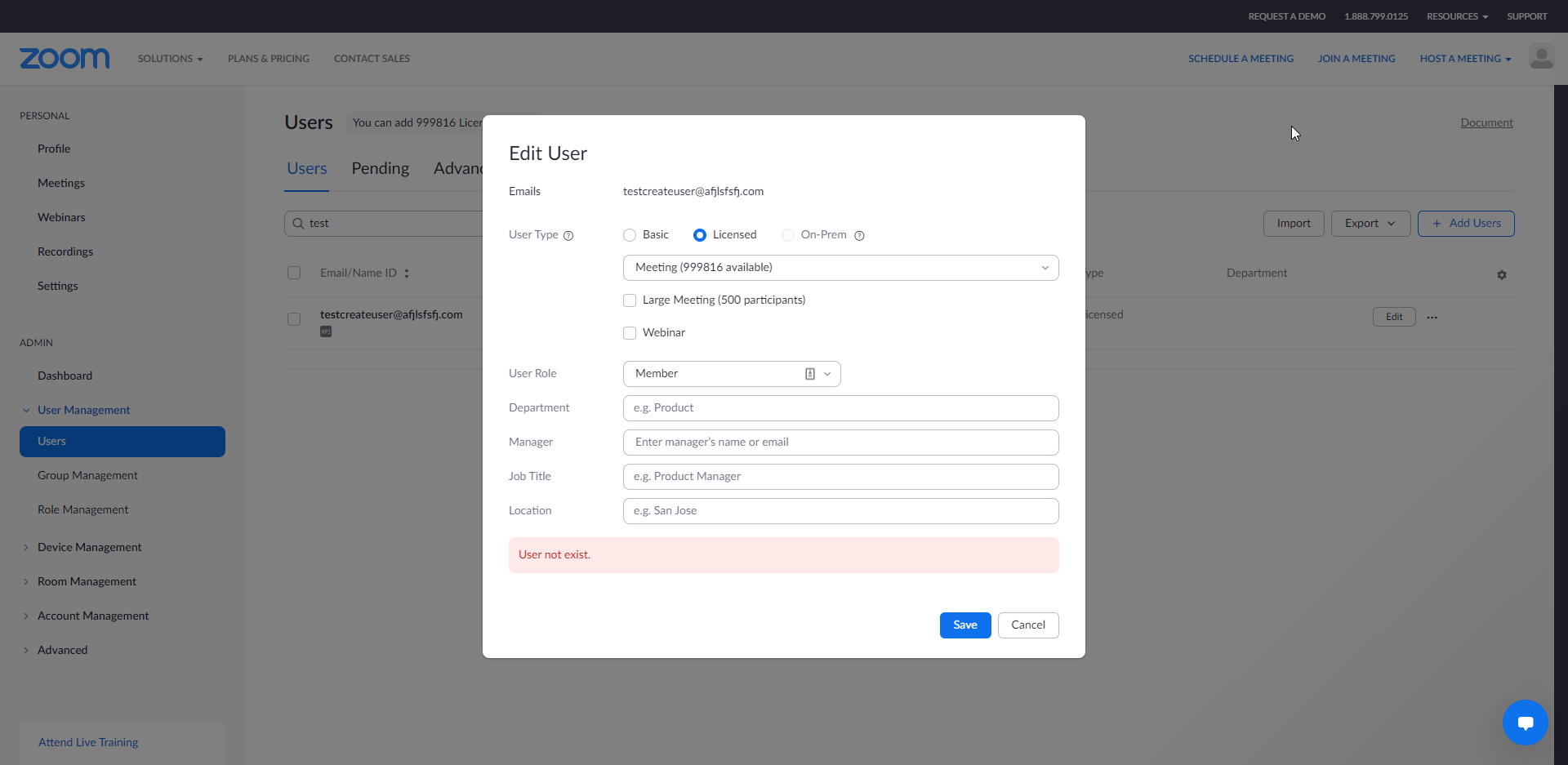Click the Email/Name ID sort arrows

[x=407, y=274]
